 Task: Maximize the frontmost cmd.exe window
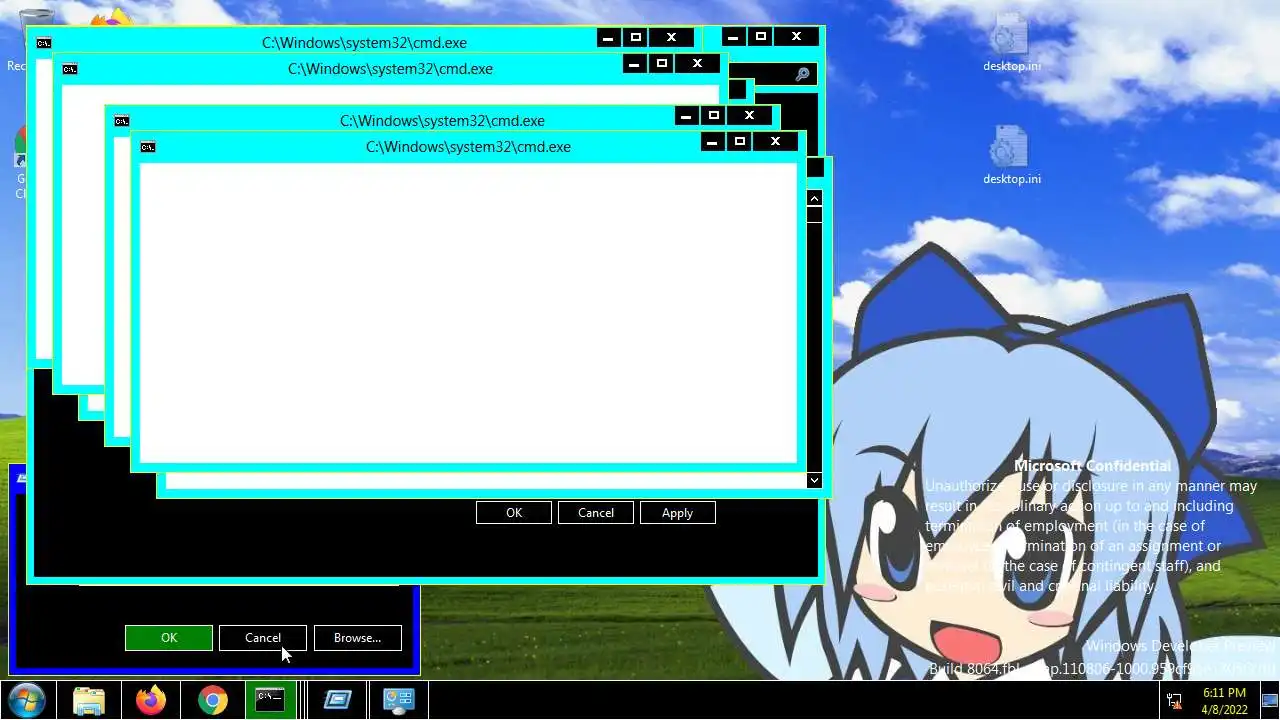[x=740, y=142]
